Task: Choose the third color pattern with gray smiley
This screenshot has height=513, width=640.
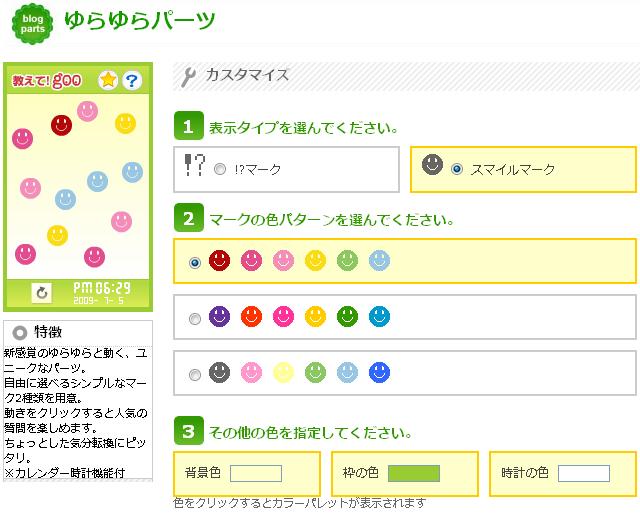Action: click(195, 375)
